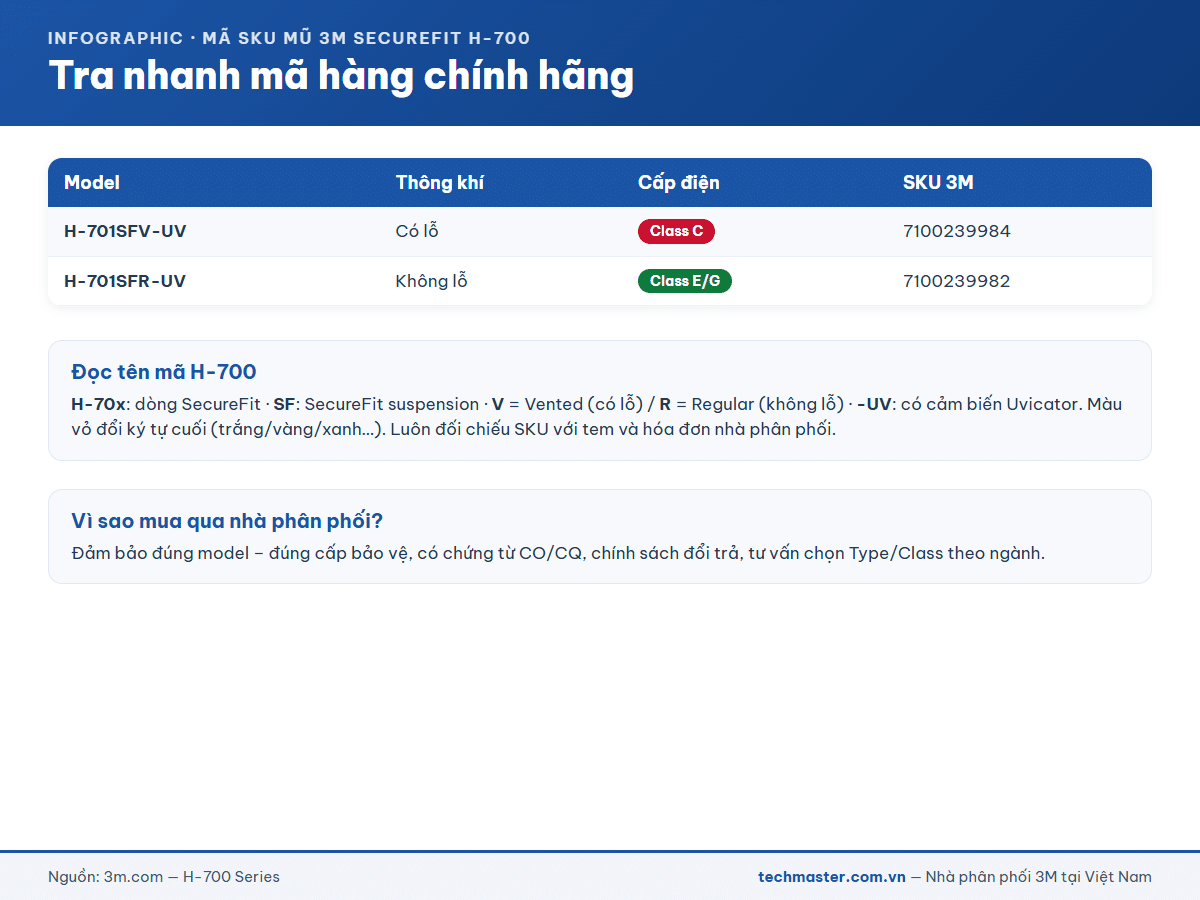The image size is (1200, 900).
Task: Click the Có lỗ ventilation cell
Action: pos(417,231)
